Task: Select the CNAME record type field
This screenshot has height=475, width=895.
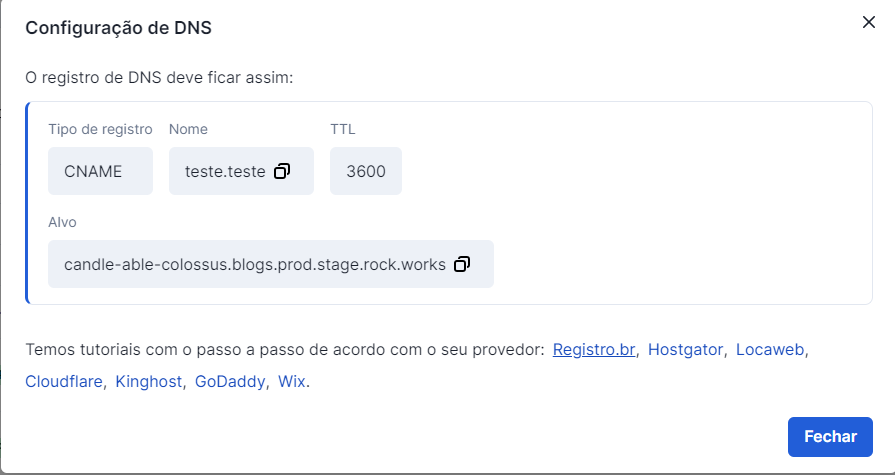Action: point(100,171)
